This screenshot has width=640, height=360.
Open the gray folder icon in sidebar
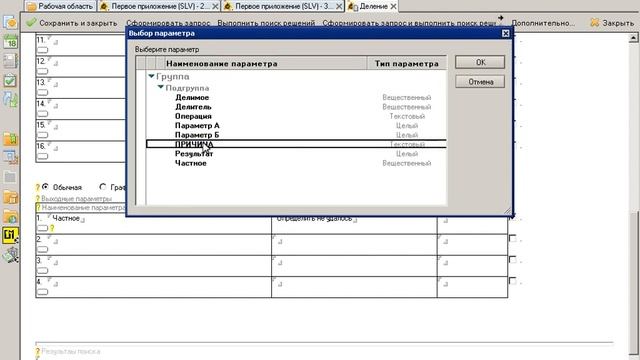tap(10, 177)
